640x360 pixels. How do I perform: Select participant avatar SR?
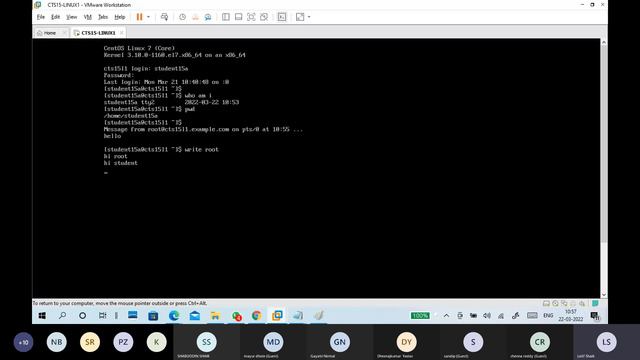[x=90, y=342]
